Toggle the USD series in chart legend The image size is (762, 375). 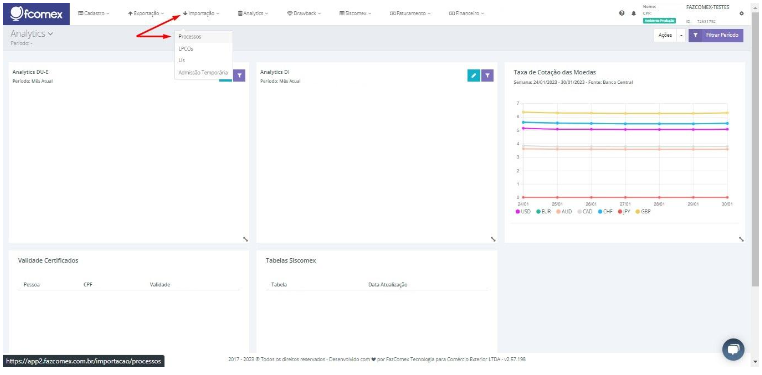(x=523, y=212)
